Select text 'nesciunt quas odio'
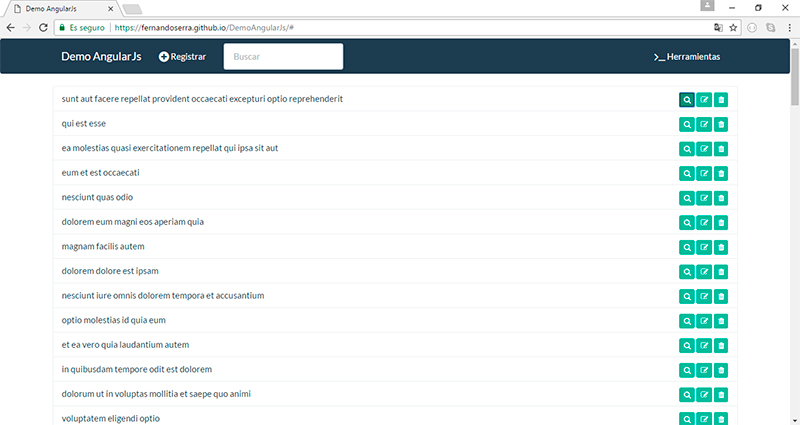The image size is (800, 425). (97, 197)
